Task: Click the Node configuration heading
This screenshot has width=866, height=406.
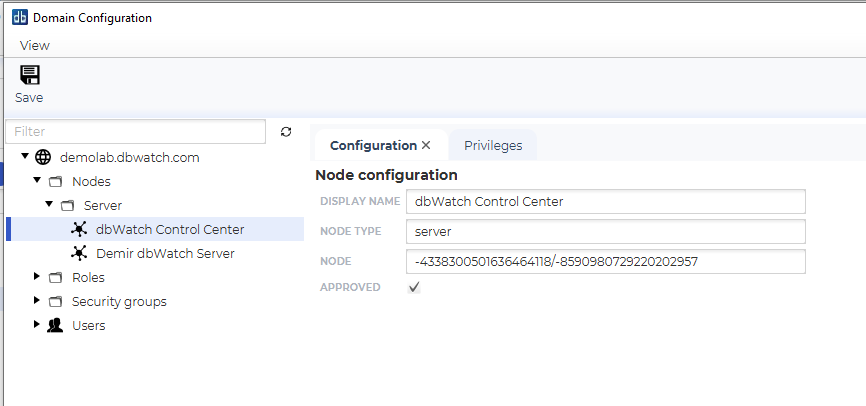Action: [386, 175]
